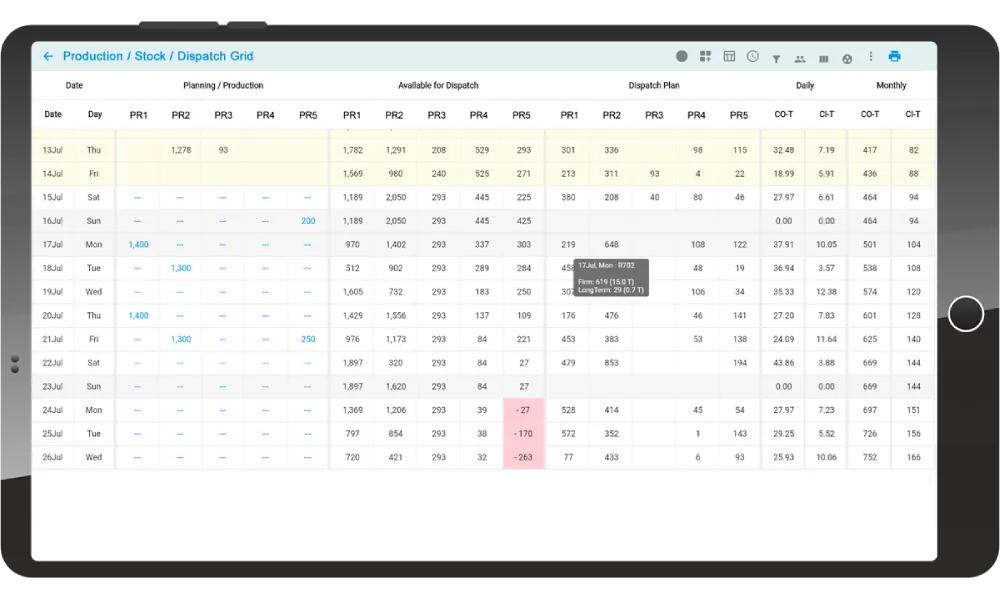Click the color palette icon
The width and height of the screenshot is (1000, 600).
click(x=847, y=58)
